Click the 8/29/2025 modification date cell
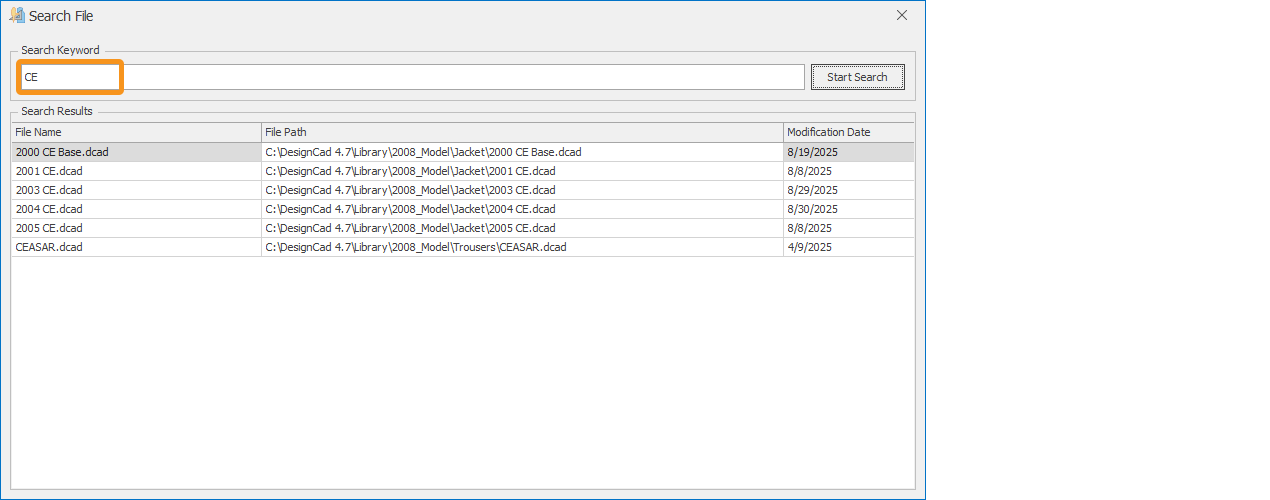The image size is (1270, 500). point(812,190)
